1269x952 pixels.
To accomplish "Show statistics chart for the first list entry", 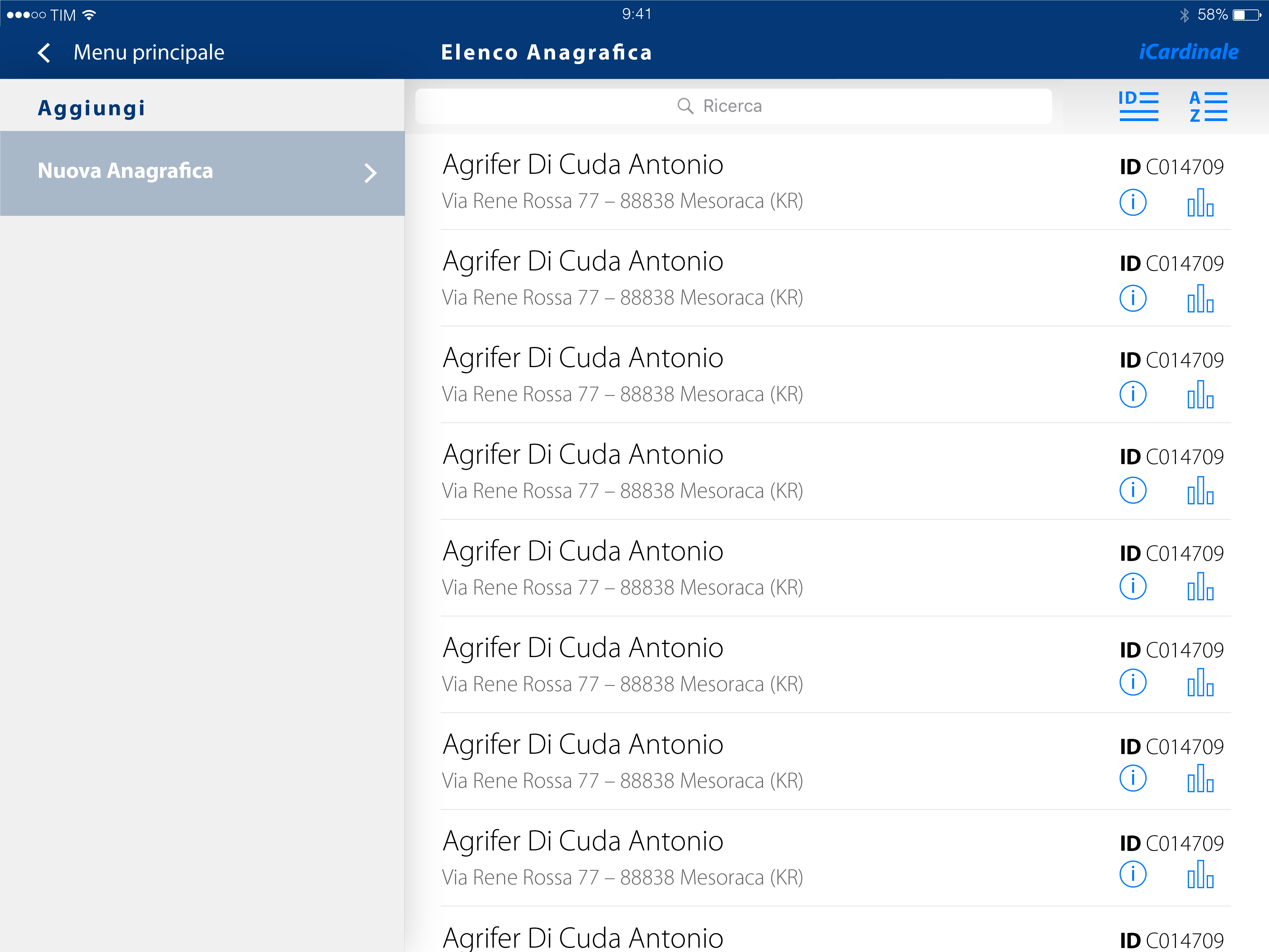I will [x=1200, y=202].
